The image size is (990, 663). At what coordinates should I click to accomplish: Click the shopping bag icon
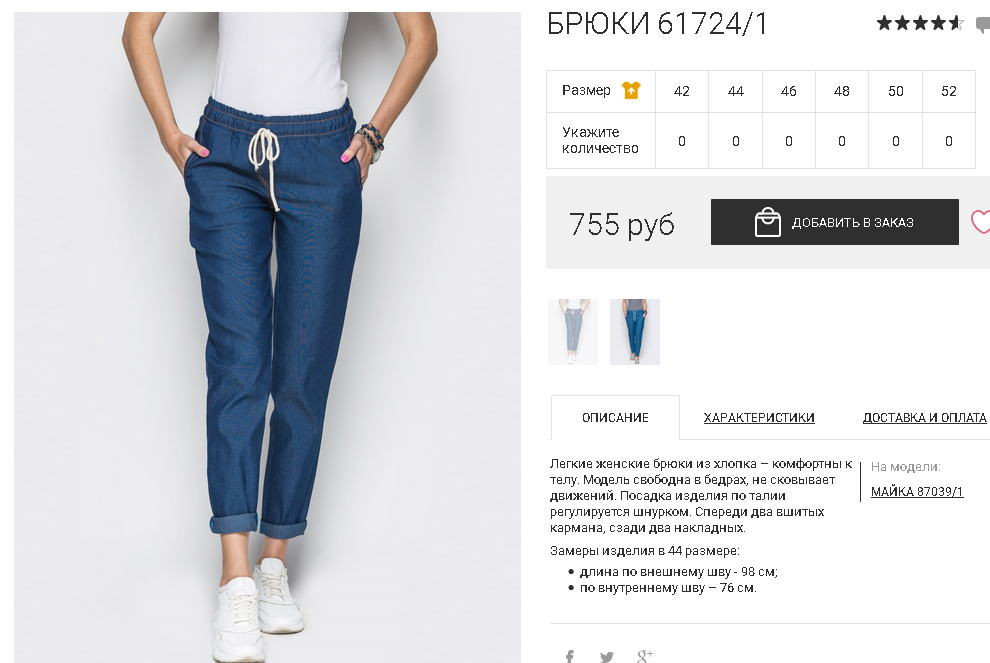(768, 222)
